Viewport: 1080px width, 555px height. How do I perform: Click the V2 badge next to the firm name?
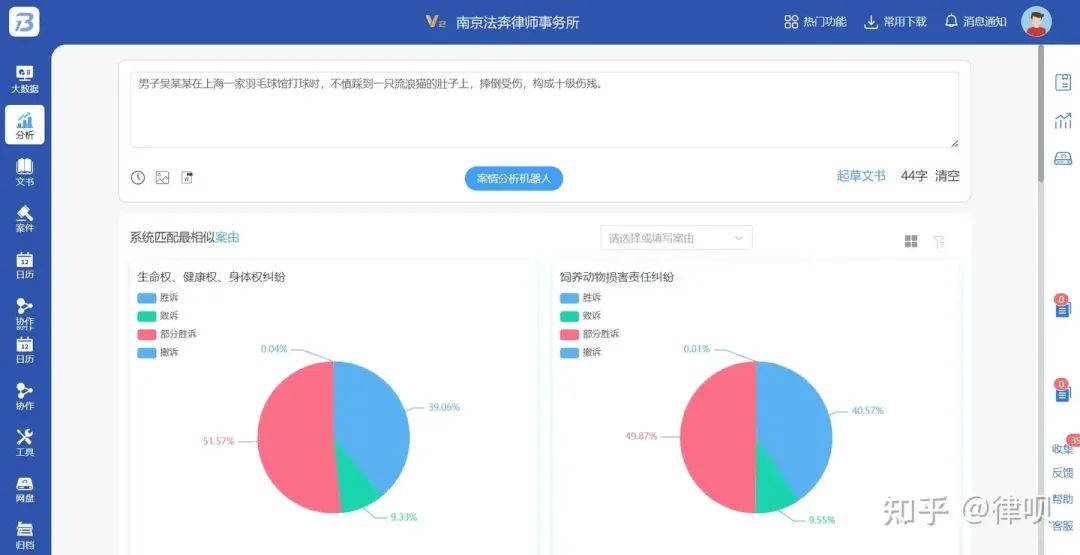pos(435,21)
